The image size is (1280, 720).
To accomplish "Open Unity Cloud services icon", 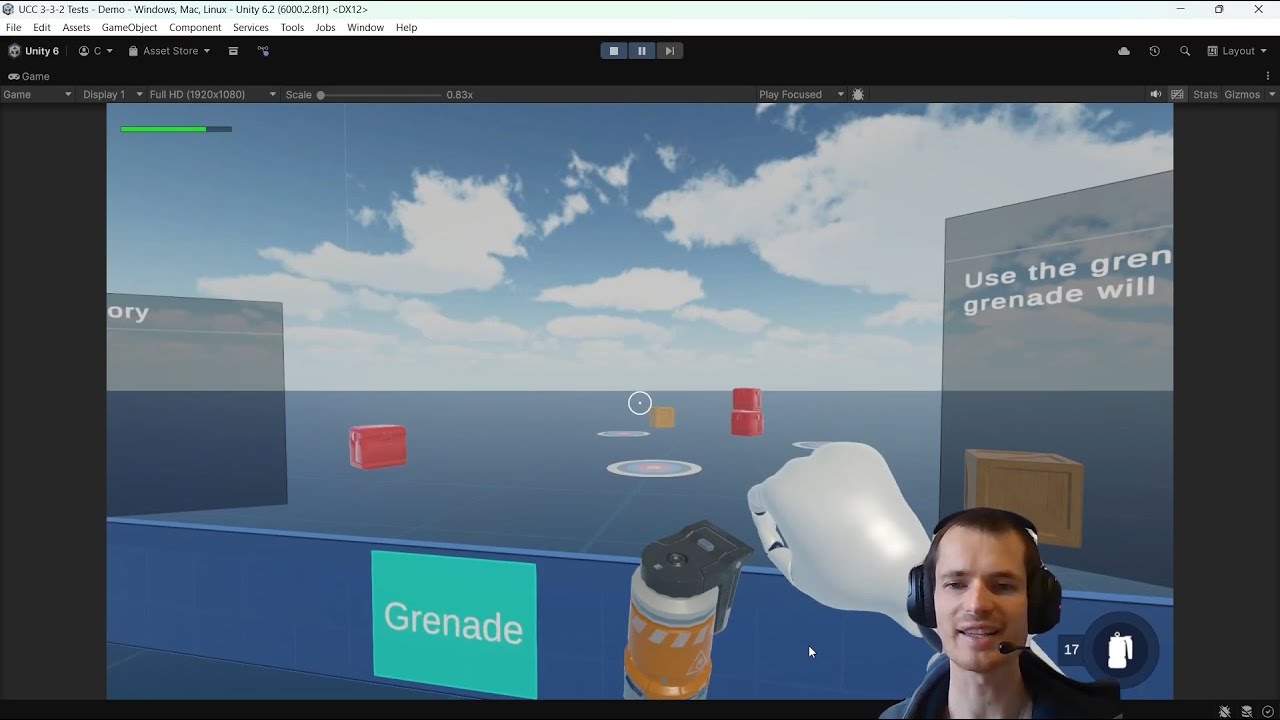I will click(1124, 51).
